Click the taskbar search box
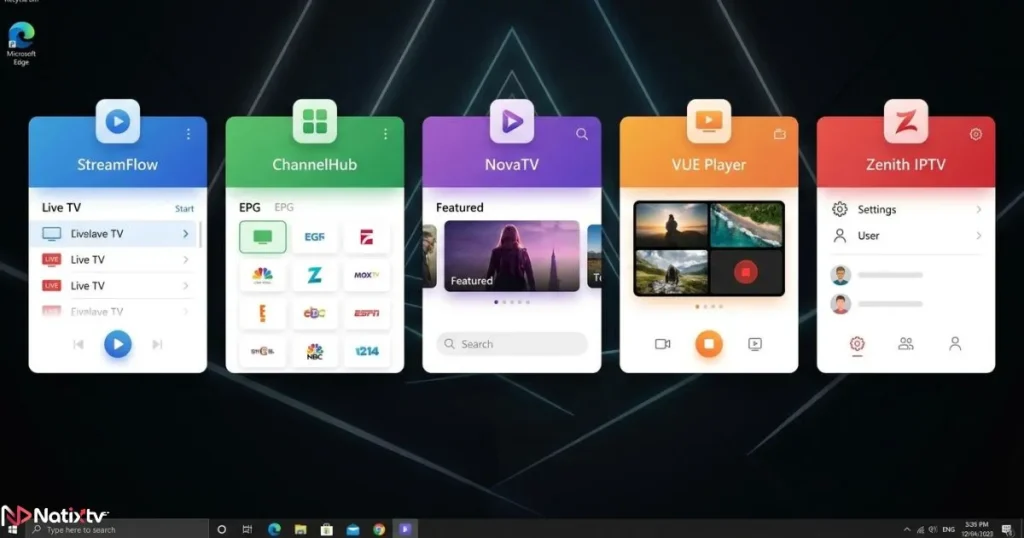Image resolution: width=1024 pixels, height=538 pixels. click(118, 530)
